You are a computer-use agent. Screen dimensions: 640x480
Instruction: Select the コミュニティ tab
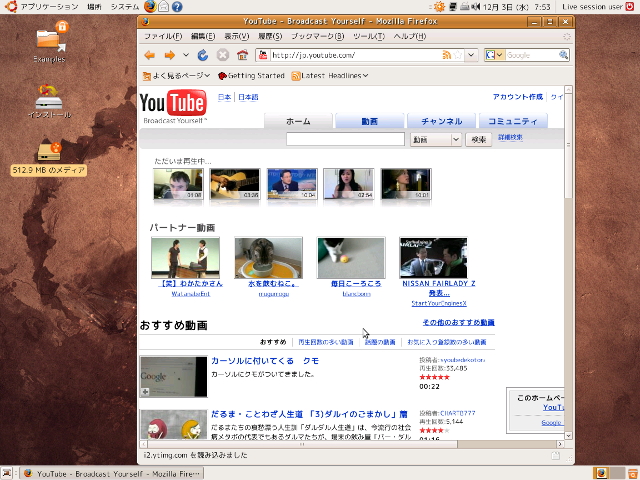coord(513,121)
